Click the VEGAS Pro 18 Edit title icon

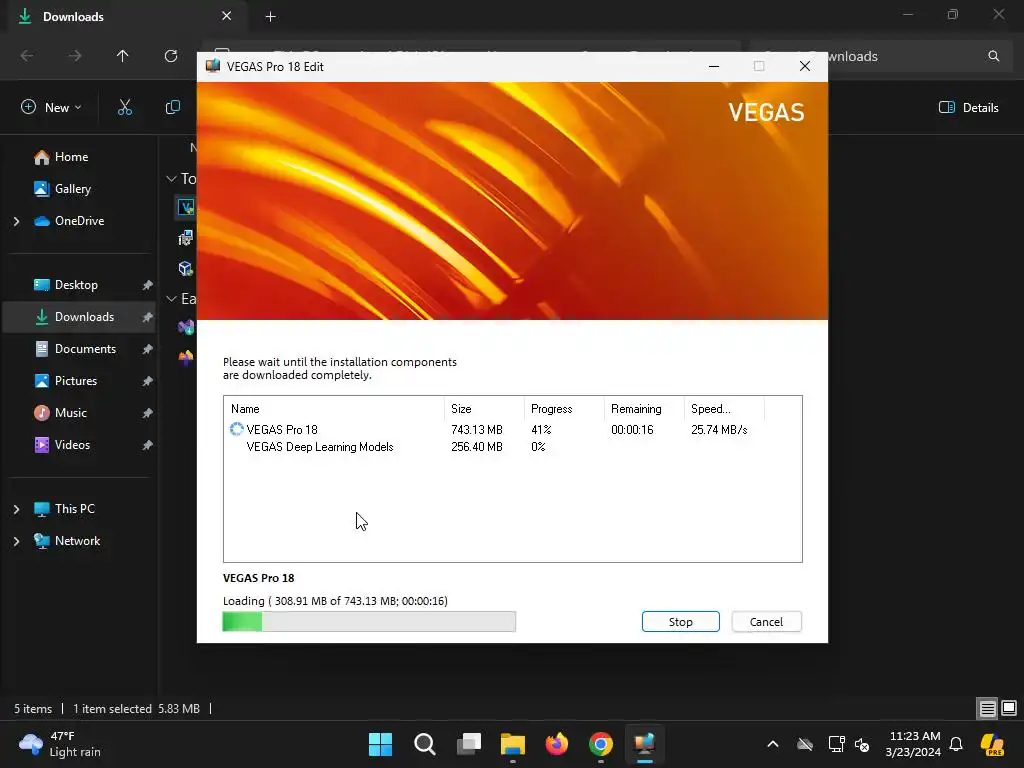click(x=213, y=66)
